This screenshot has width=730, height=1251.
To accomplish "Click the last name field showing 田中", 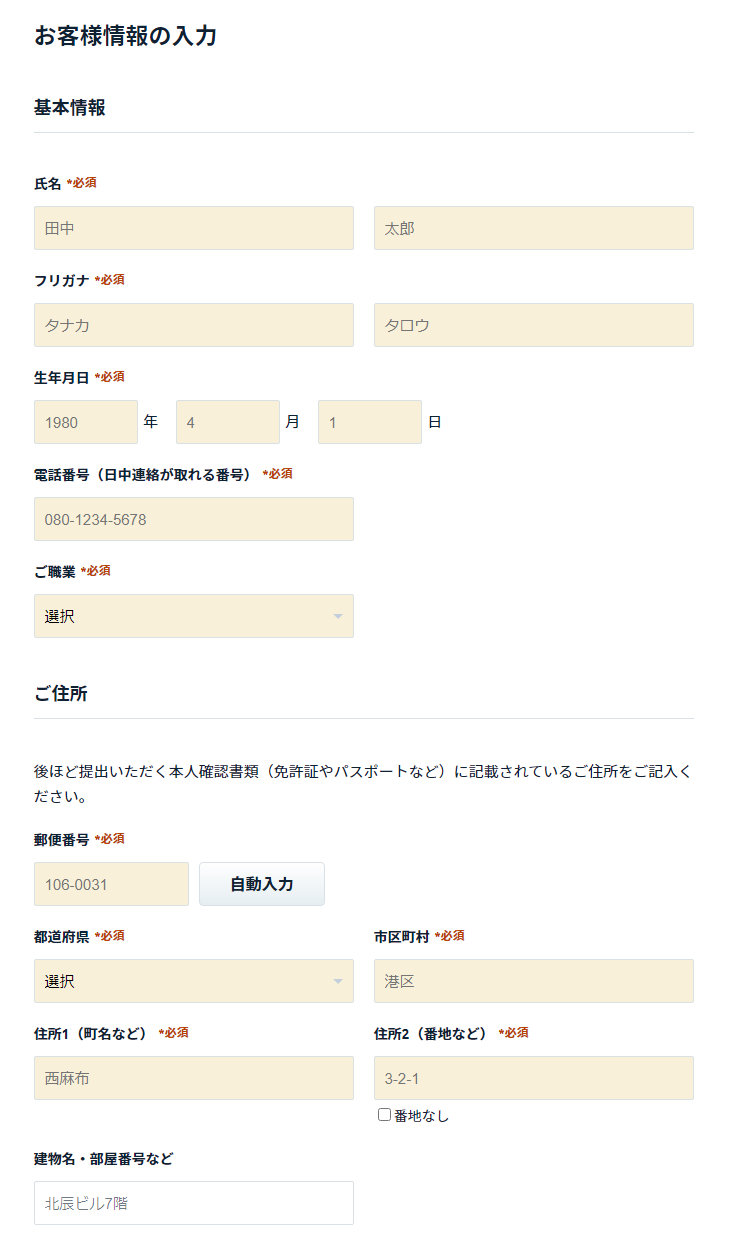I will tap(194, 228).
